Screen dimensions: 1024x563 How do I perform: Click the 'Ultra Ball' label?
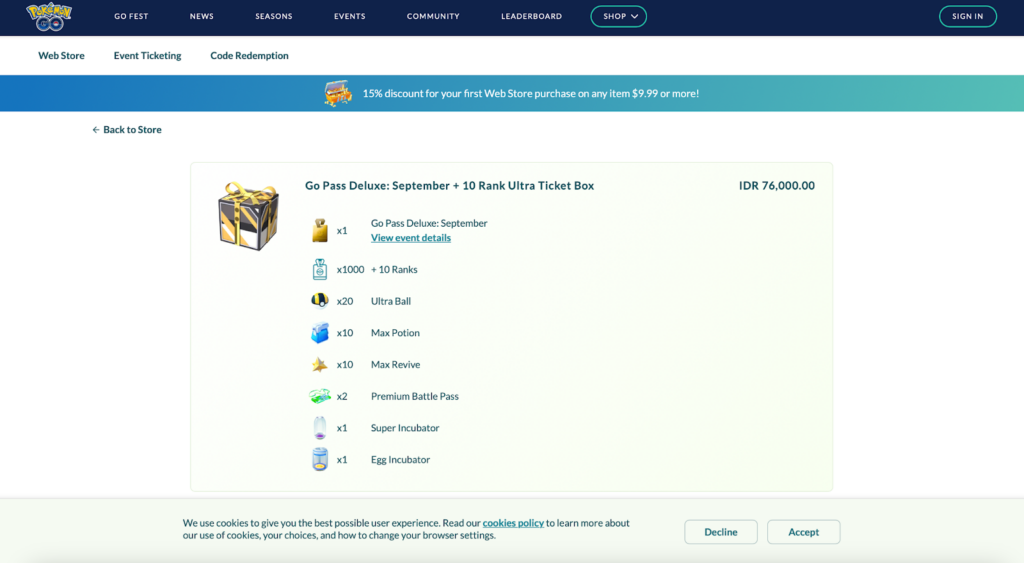coord(391,301)
